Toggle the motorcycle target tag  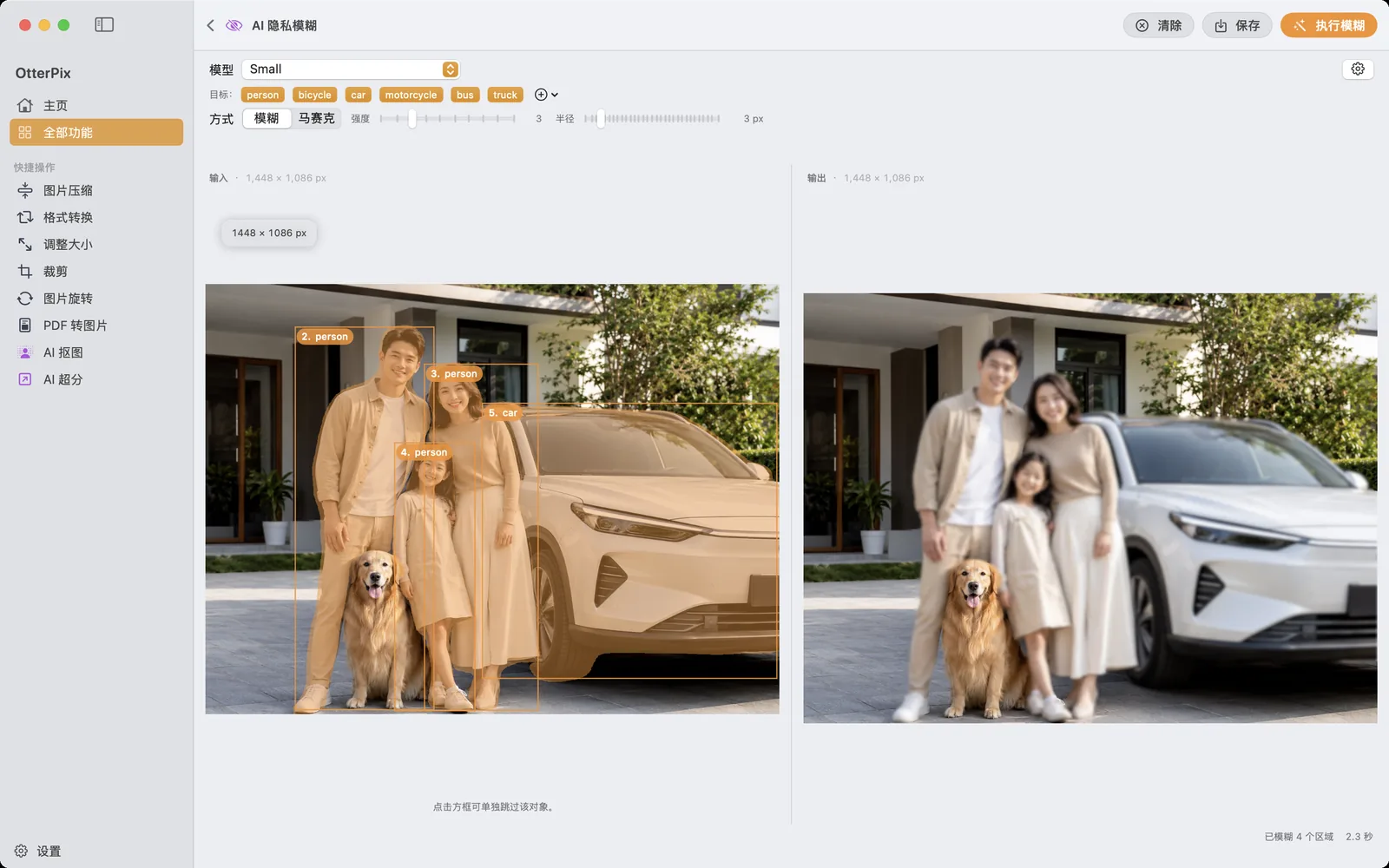[411, 95]
